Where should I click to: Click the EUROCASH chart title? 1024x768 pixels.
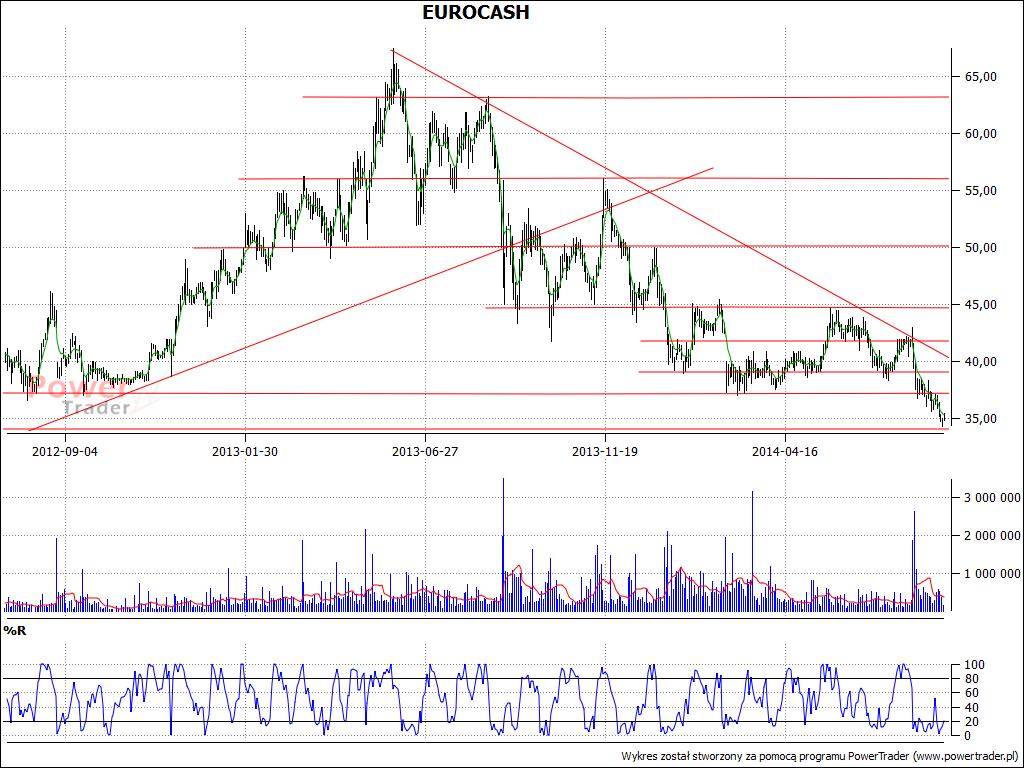[x=475, y=12]
